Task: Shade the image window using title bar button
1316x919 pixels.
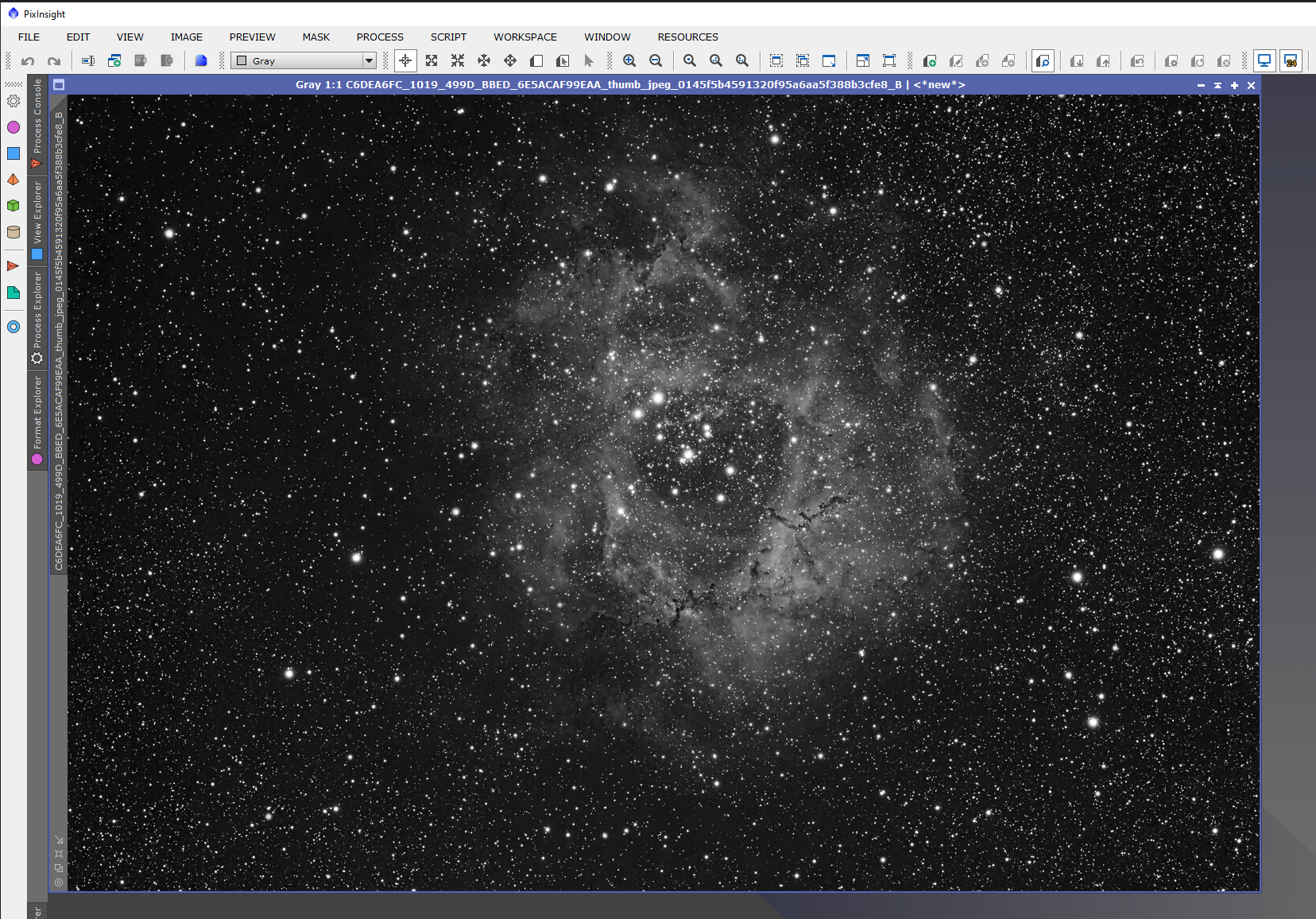Action: (x=1217, y=85)
